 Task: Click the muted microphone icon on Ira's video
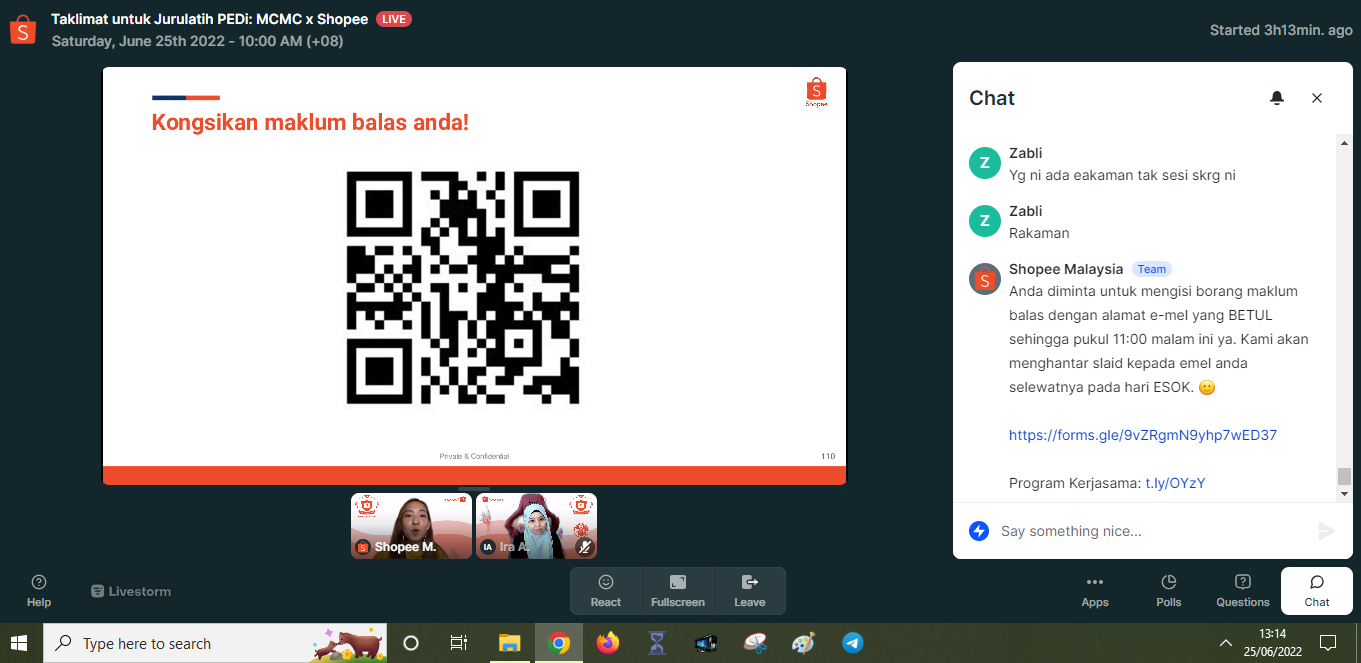pyautogui.click(x=585, y=547)
